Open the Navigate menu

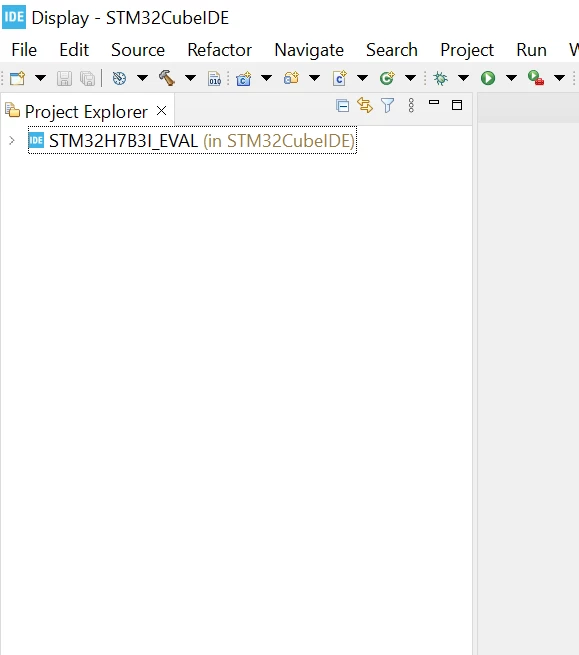coord(309,50)
